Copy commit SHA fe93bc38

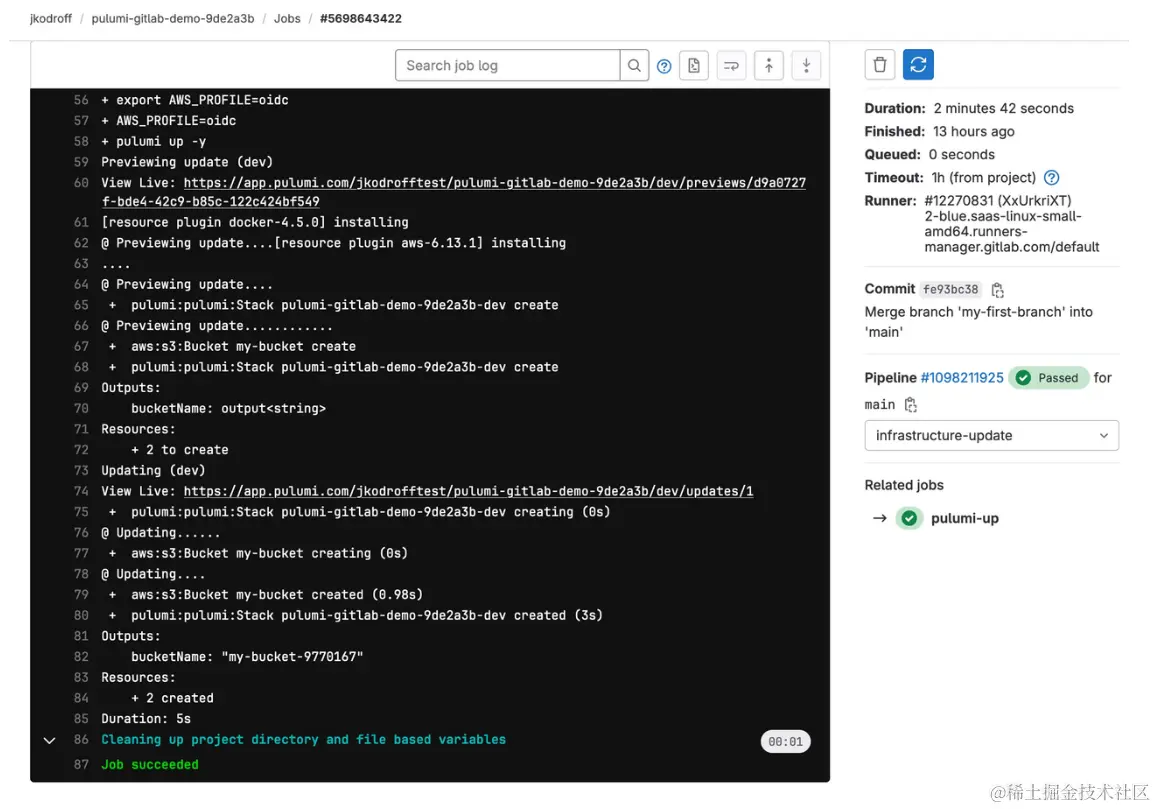(997, 290)
